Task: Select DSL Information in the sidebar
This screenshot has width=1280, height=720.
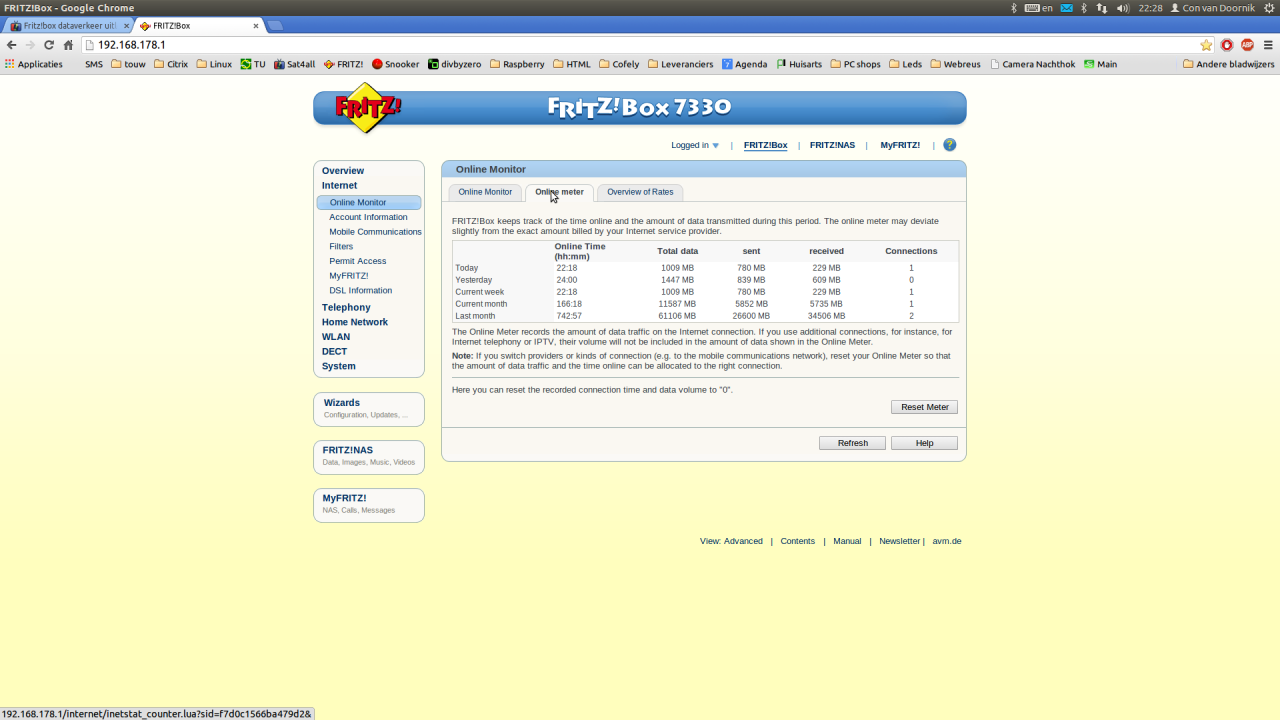Action: click(x=361, y=291)
